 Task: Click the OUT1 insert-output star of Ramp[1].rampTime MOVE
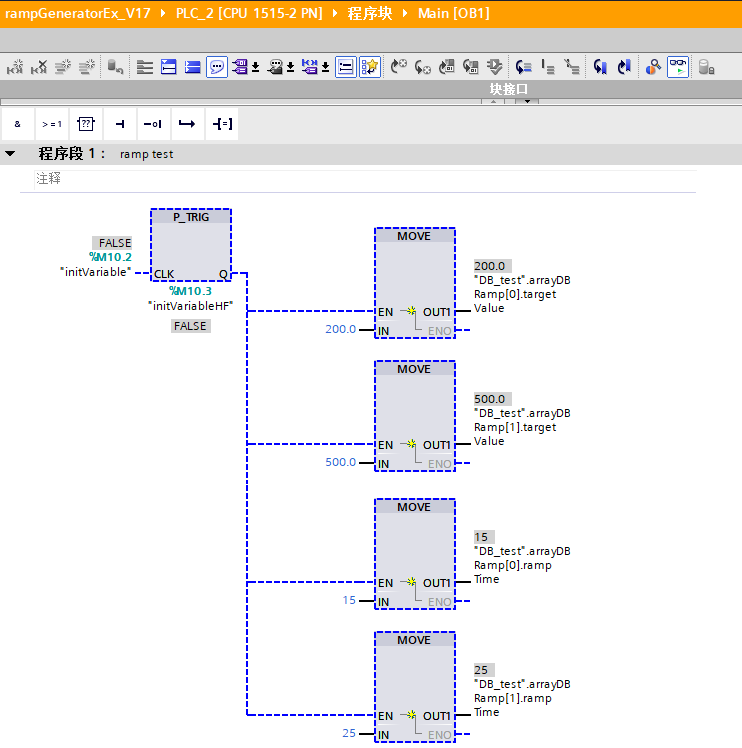click(411, 715)
